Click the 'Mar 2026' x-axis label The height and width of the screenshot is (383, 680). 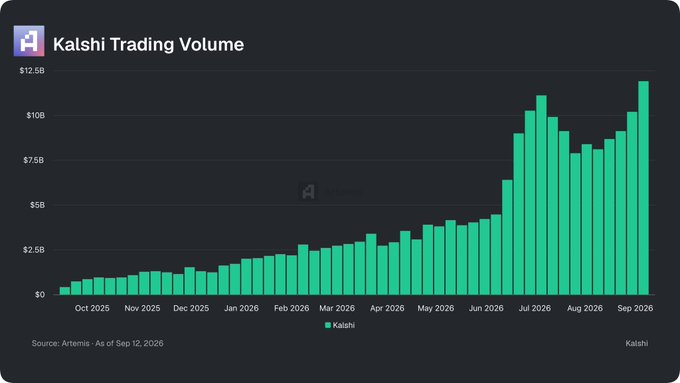pyautogui.click(x=337, y=308)
